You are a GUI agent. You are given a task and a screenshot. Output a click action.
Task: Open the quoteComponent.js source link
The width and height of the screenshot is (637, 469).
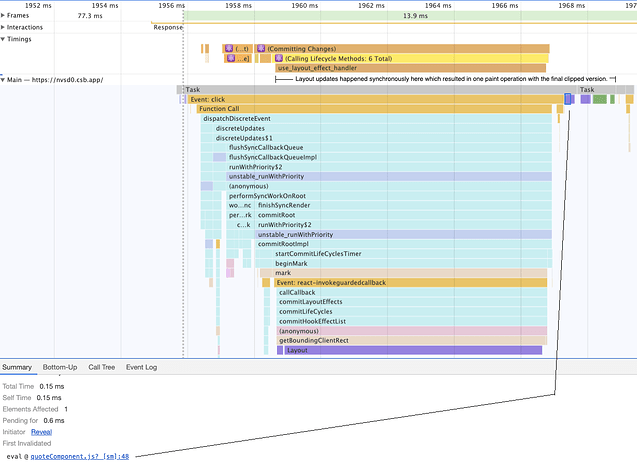coord(80,456)
